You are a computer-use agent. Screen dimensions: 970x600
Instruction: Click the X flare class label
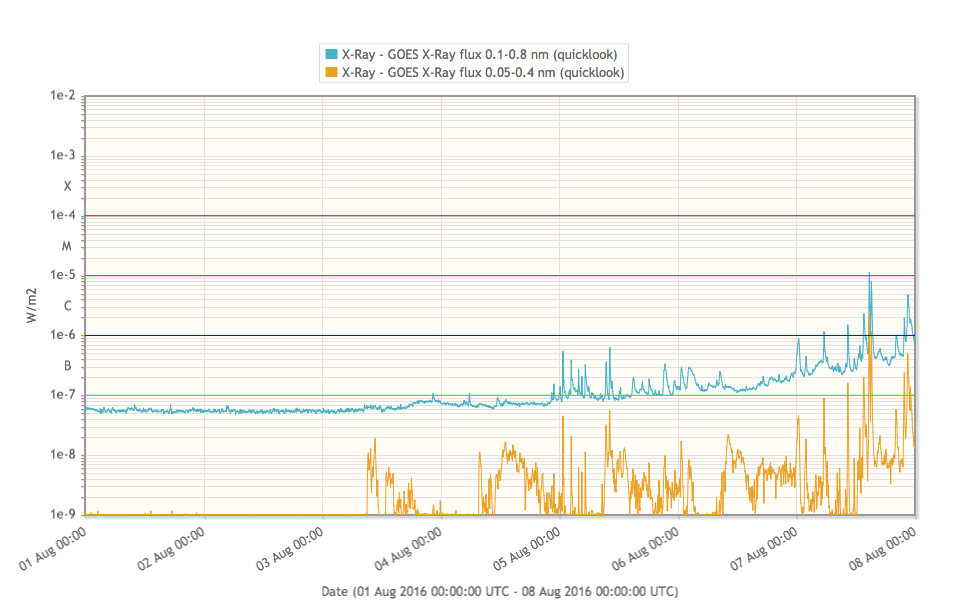(x=67, y=186)
